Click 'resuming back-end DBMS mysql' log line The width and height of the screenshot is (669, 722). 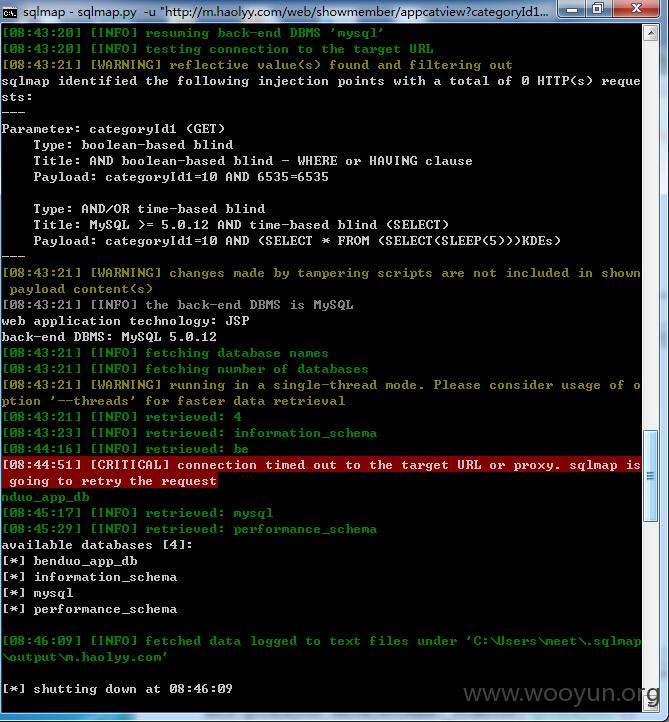point(193,33)
